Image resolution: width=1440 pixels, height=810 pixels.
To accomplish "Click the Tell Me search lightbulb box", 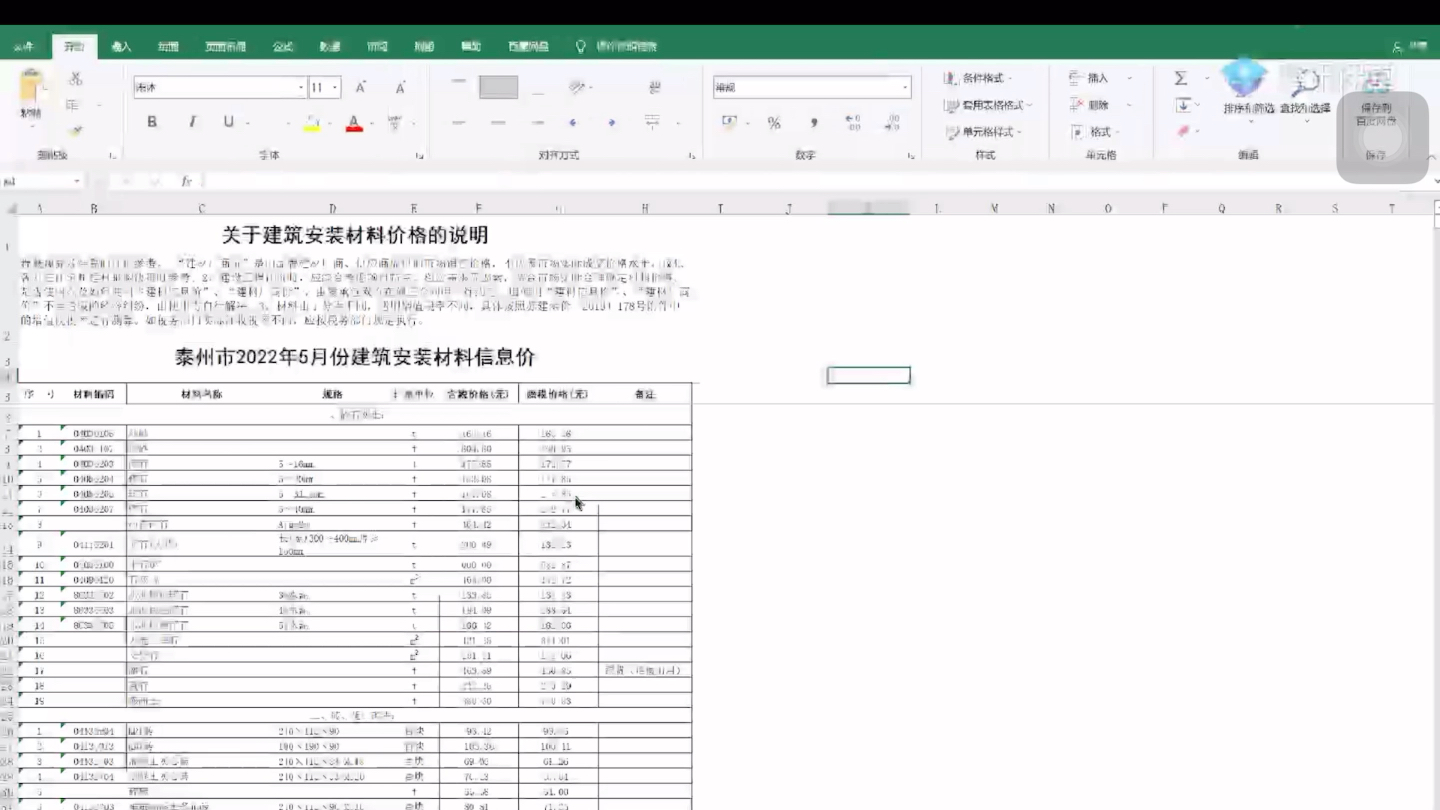I will [x=618, y=47].
